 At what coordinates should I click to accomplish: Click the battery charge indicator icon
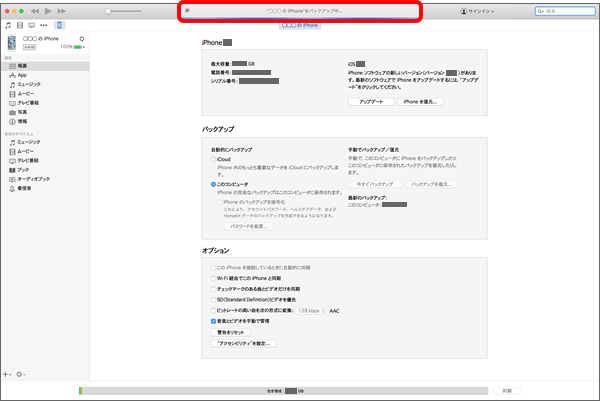78,47
